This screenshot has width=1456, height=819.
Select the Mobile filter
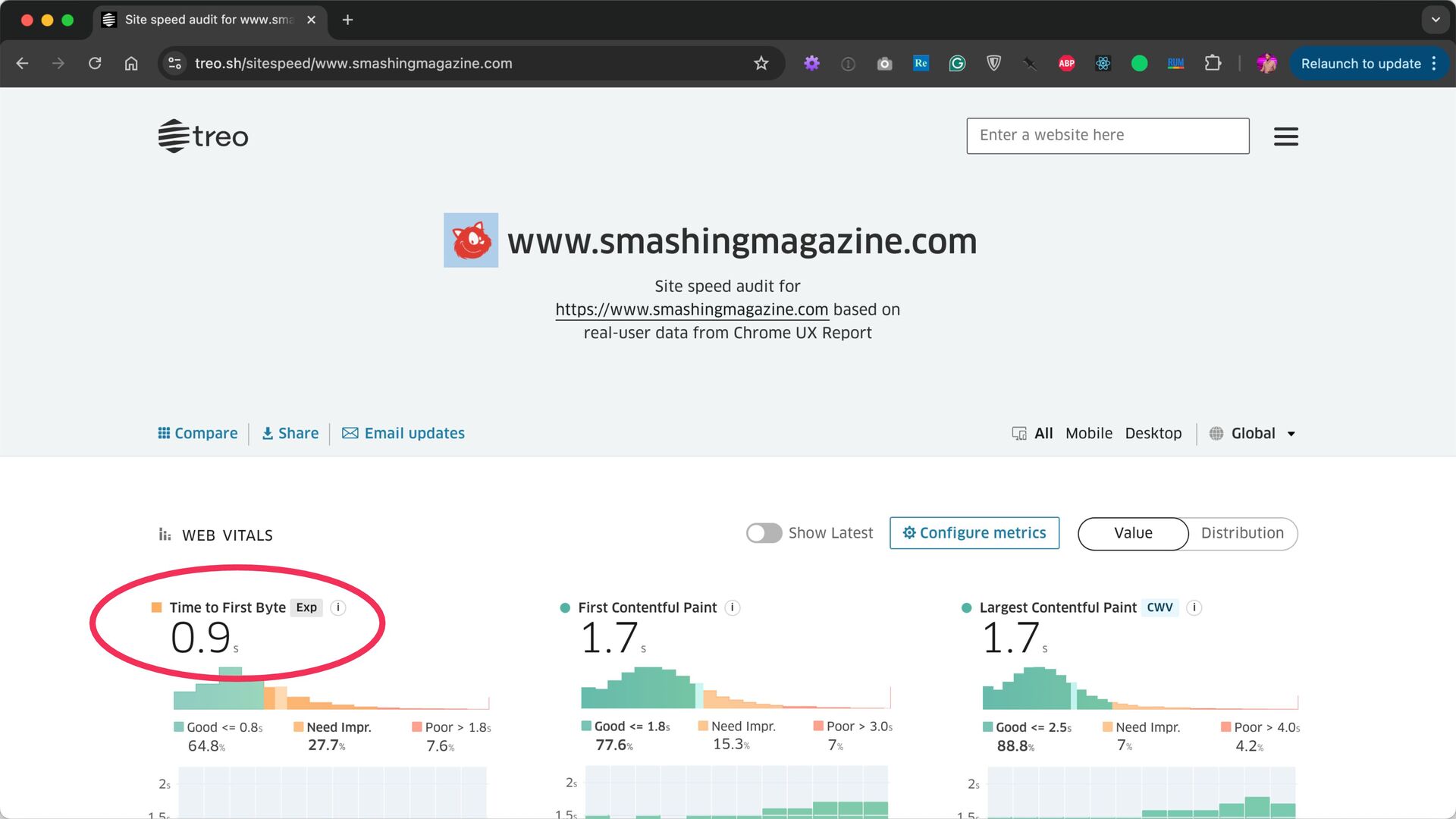(x=1089, y=433)
